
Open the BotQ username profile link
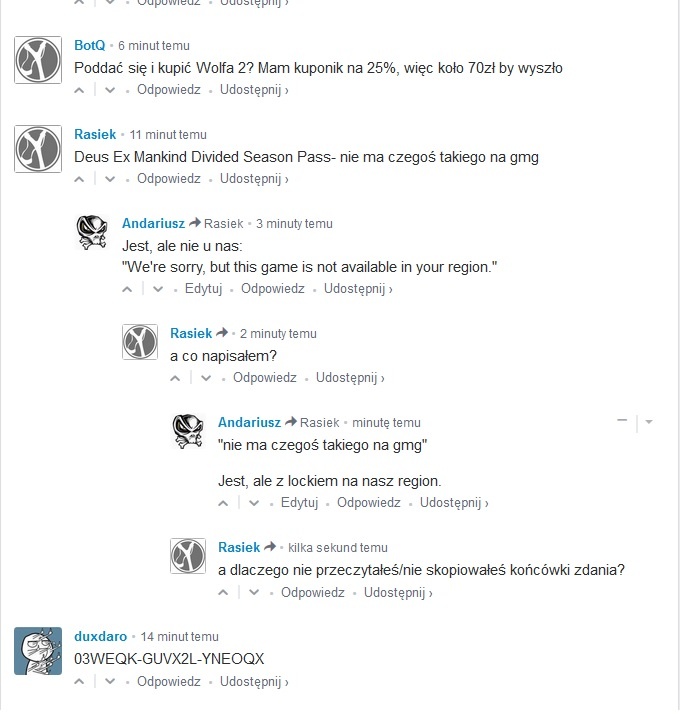click(90, 45)
